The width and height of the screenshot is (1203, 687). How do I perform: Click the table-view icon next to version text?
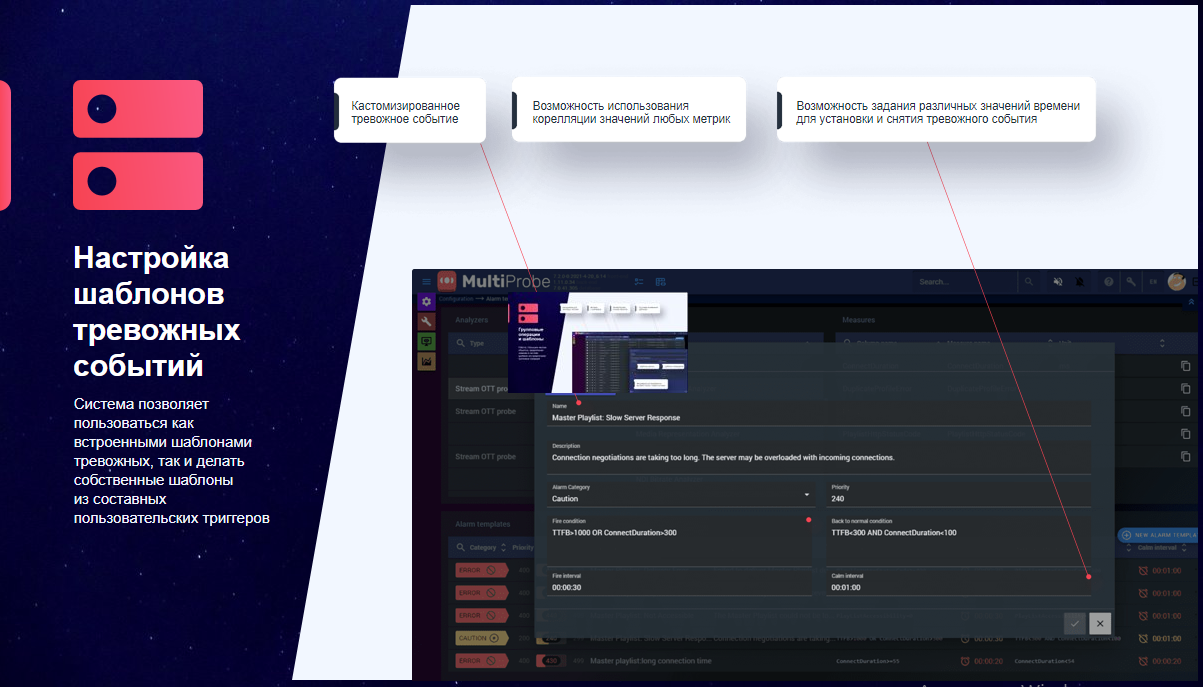pos(660,282)
